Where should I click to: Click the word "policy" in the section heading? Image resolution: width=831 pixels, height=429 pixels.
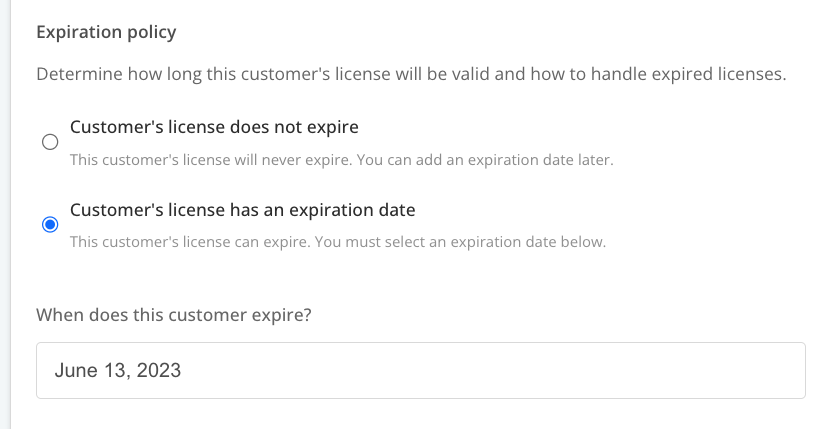coord(150,32)
